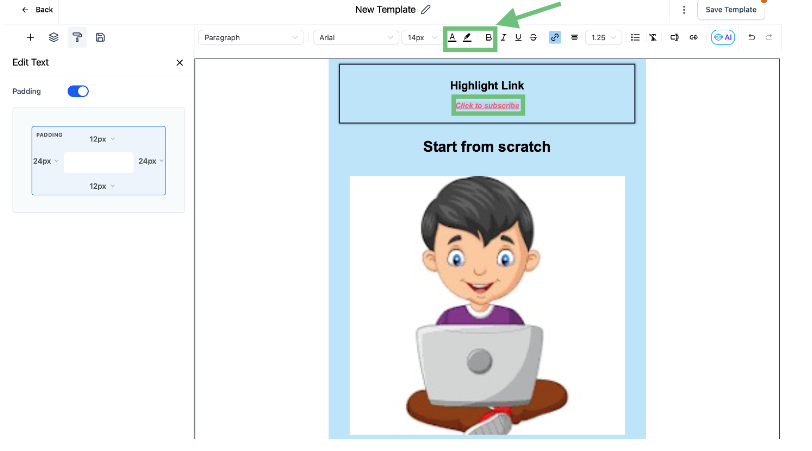Expand the Arial font family dropdown
Viewport: 812px width, 451px height.
click(x=355, y=37)
